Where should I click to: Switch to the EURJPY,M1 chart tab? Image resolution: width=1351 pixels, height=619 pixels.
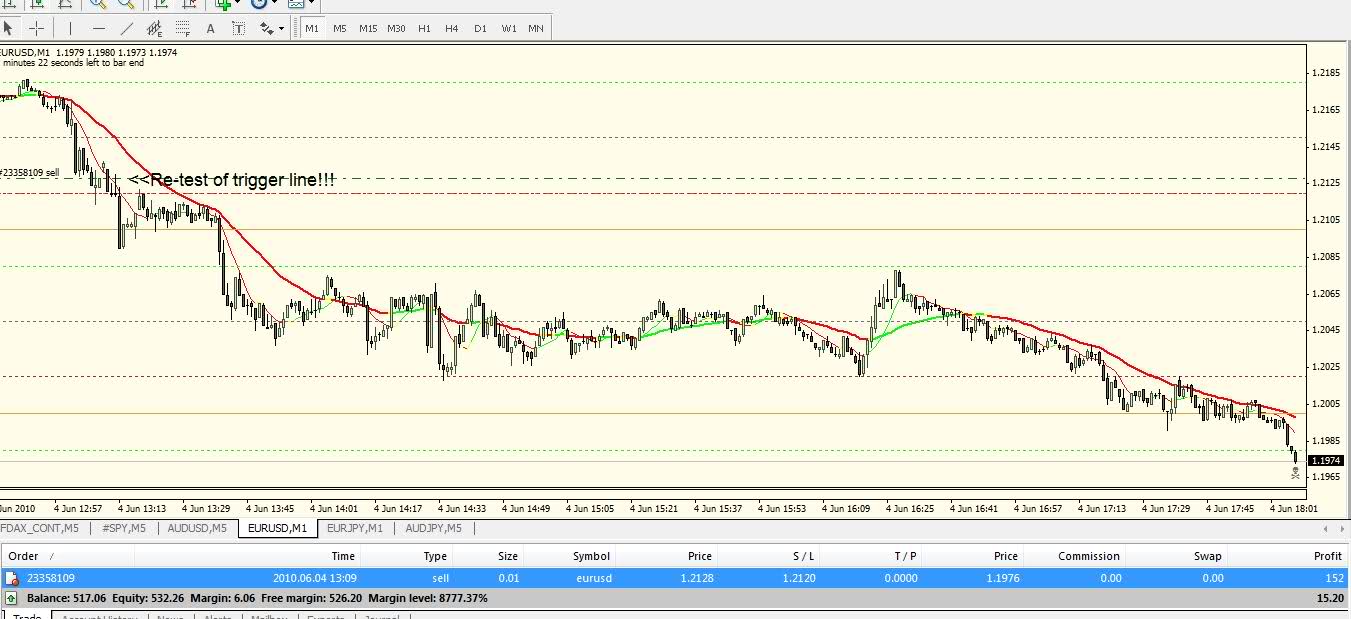355,528
